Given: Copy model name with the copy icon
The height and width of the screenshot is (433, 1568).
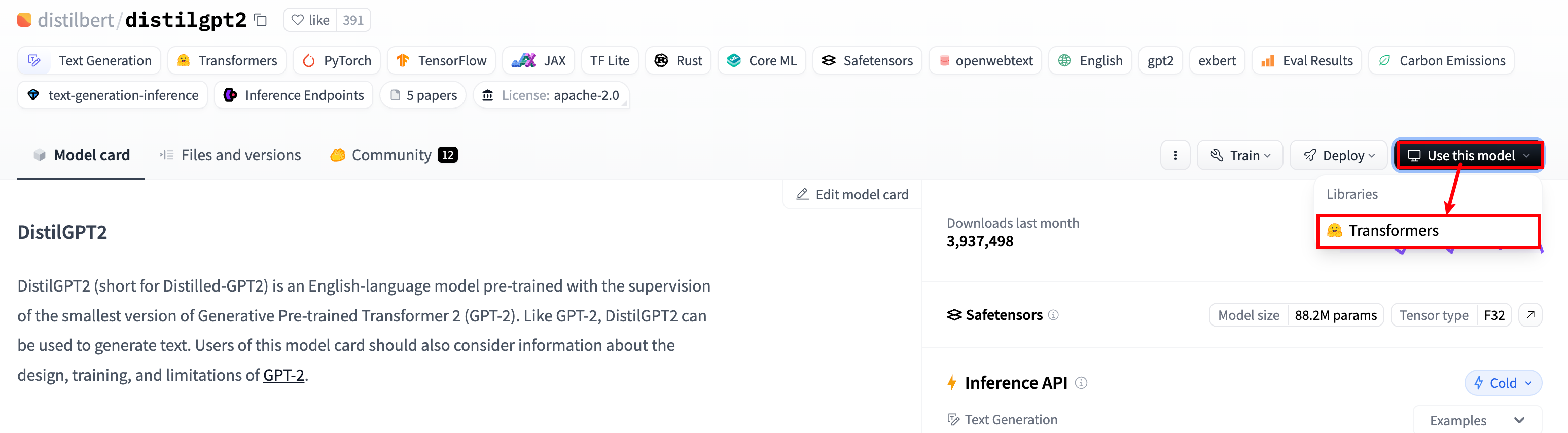Looking at the screenshot, I should pos(261,20).
